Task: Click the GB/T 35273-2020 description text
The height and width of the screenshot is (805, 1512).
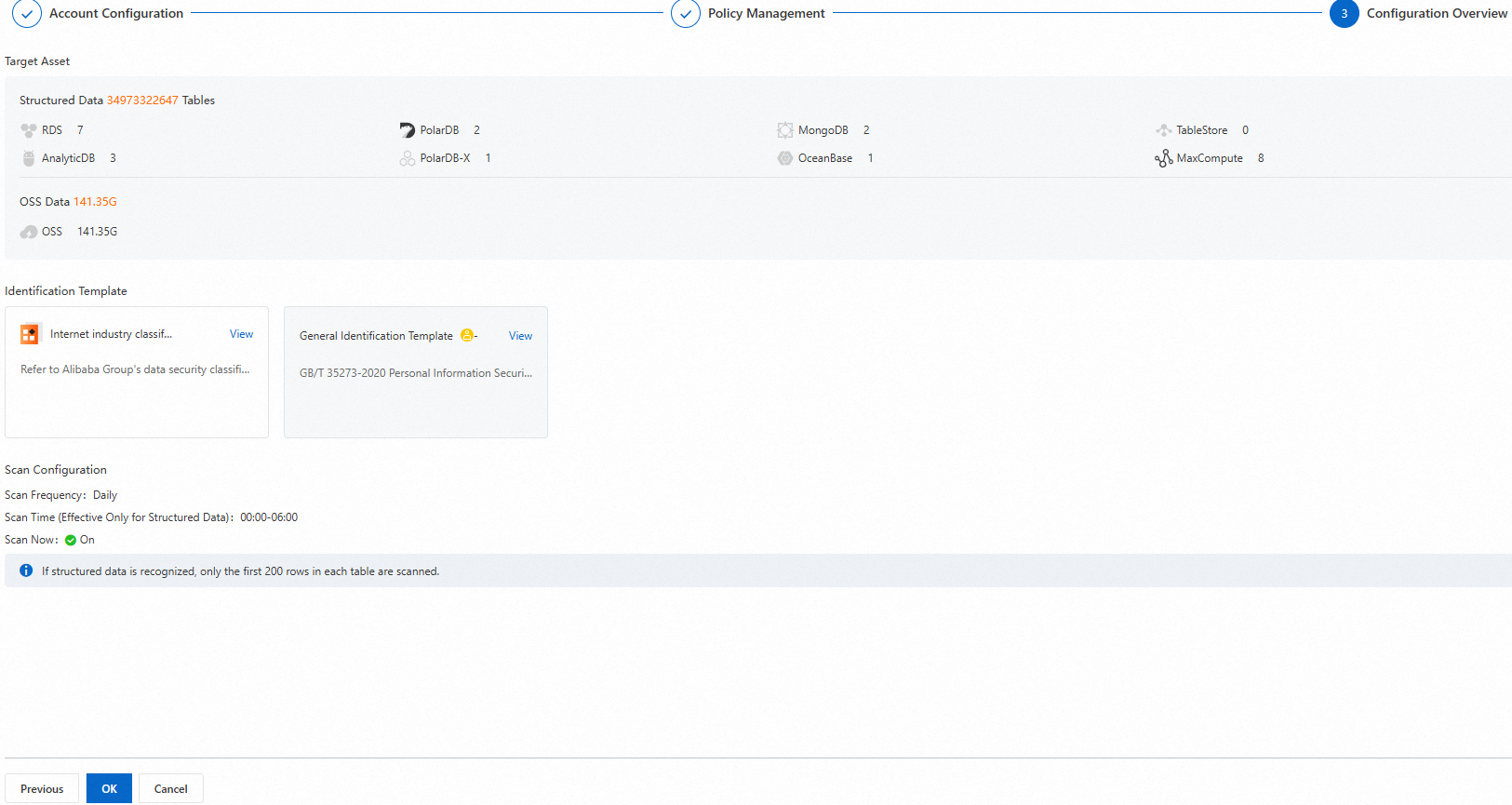Action: tap(416, 373)
